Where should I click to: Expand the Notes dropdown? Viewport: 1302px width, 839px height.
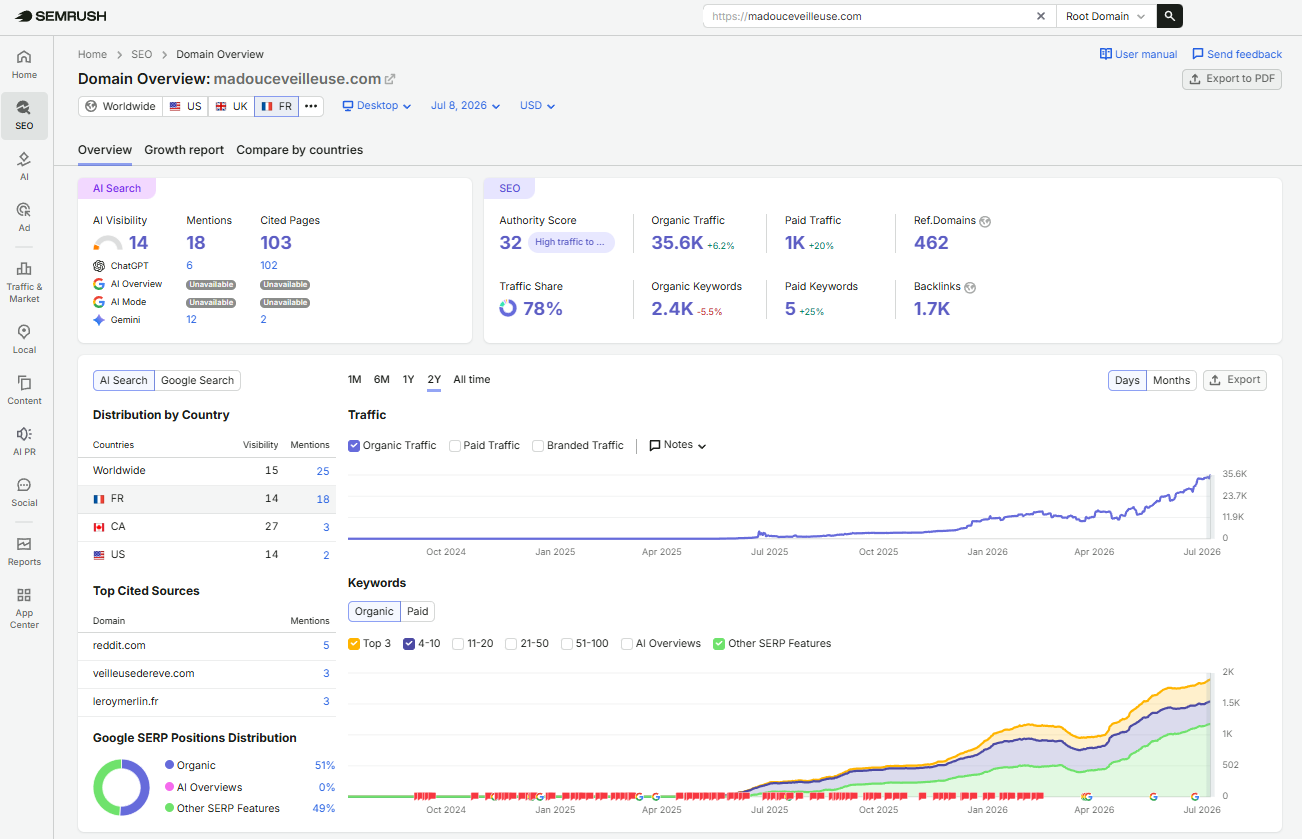[678, 445]
